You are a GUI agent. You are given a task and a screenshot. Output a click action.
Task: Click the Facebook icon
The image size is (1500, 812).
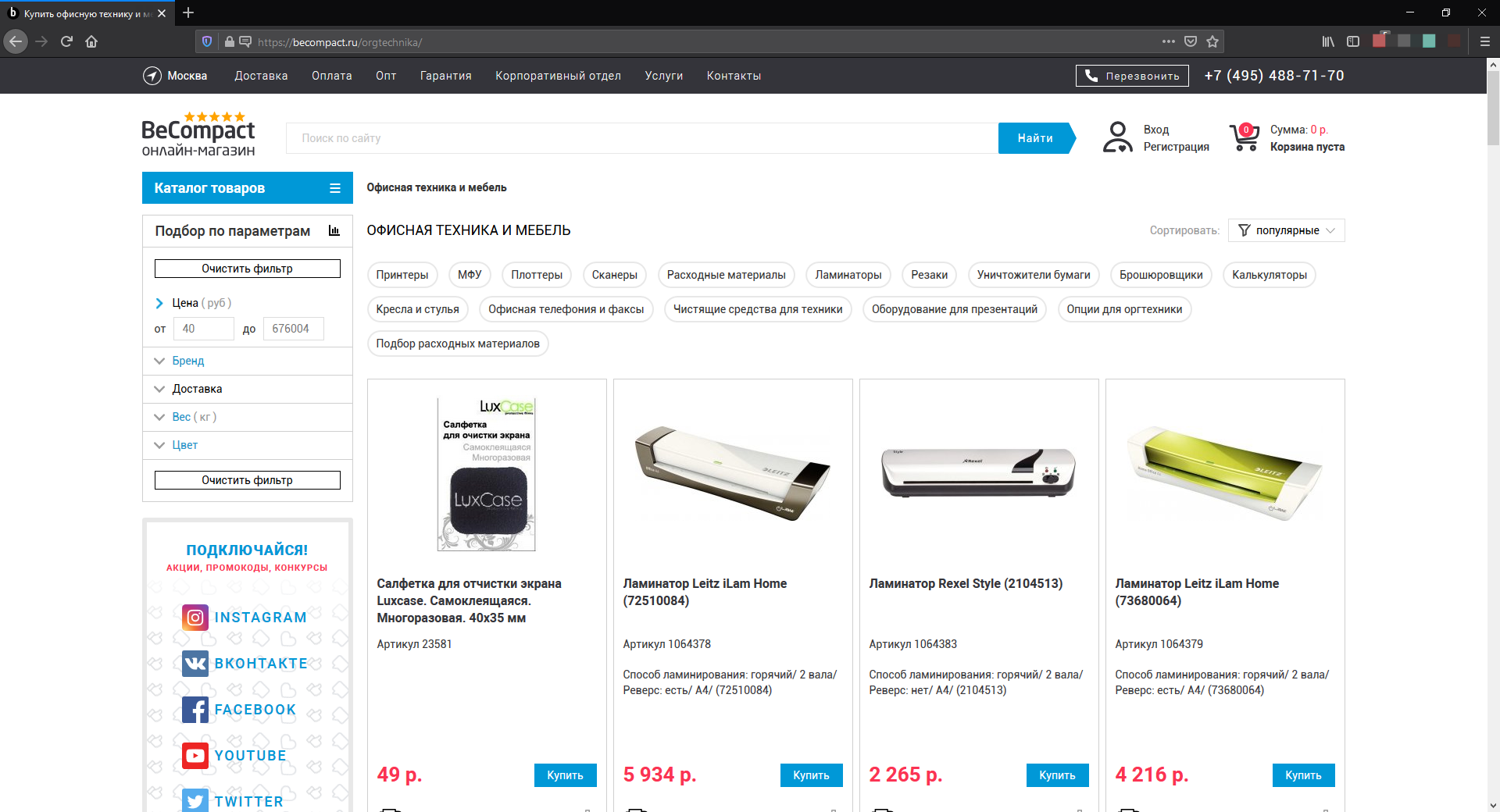[x=195, y=710]
